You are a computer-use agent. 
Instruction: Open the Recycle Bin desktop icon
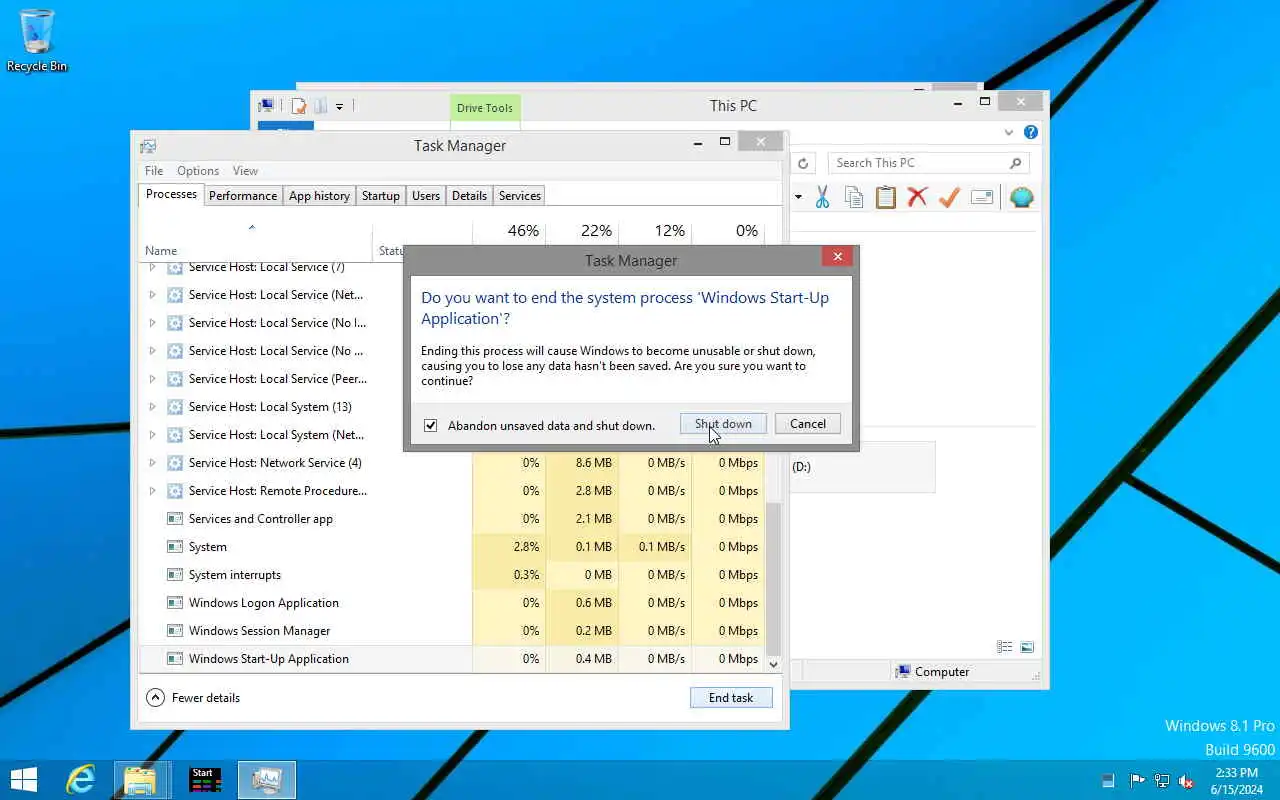pos(37,40)
